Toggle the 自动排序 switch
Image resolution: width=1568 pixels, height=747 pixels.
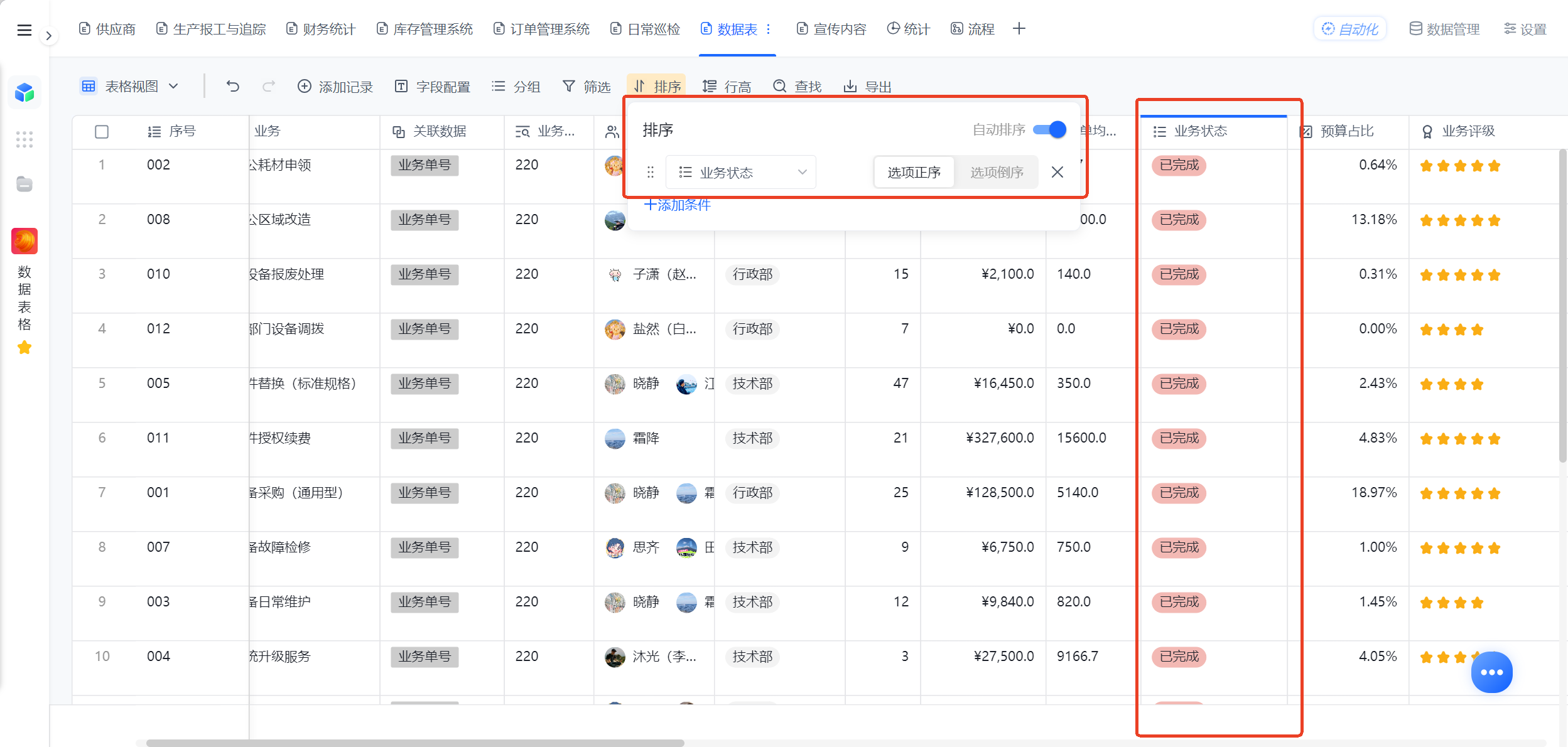tap(1049, 129)
